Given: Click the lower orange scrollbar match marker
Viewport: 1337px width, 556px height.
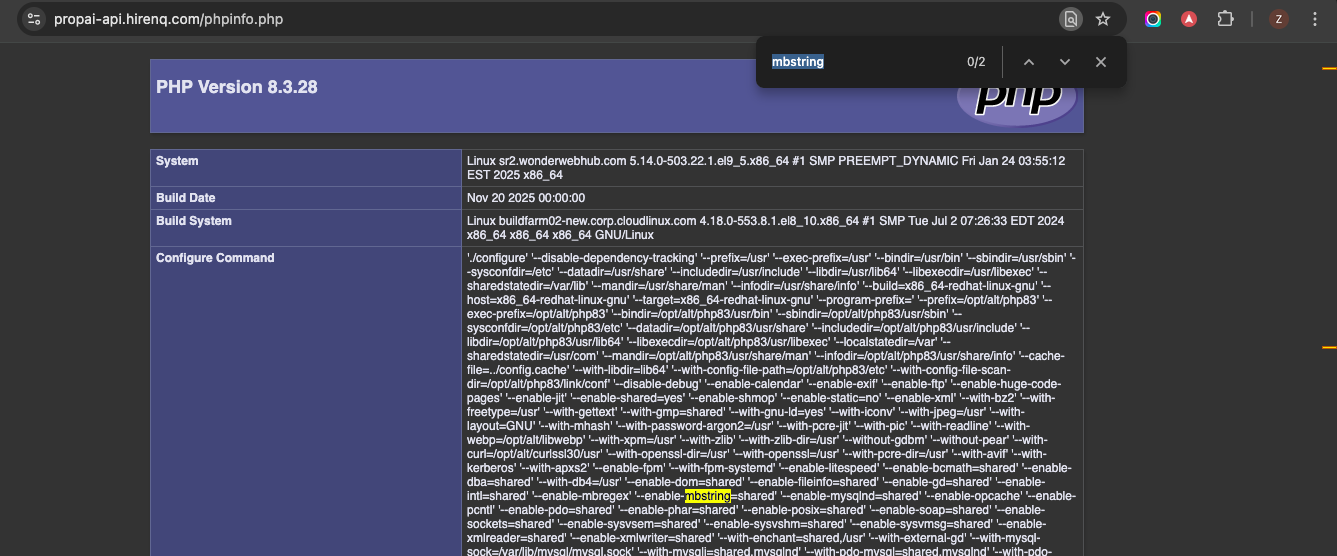Looking at the screenshot, I should click(x=1329, y=347).
